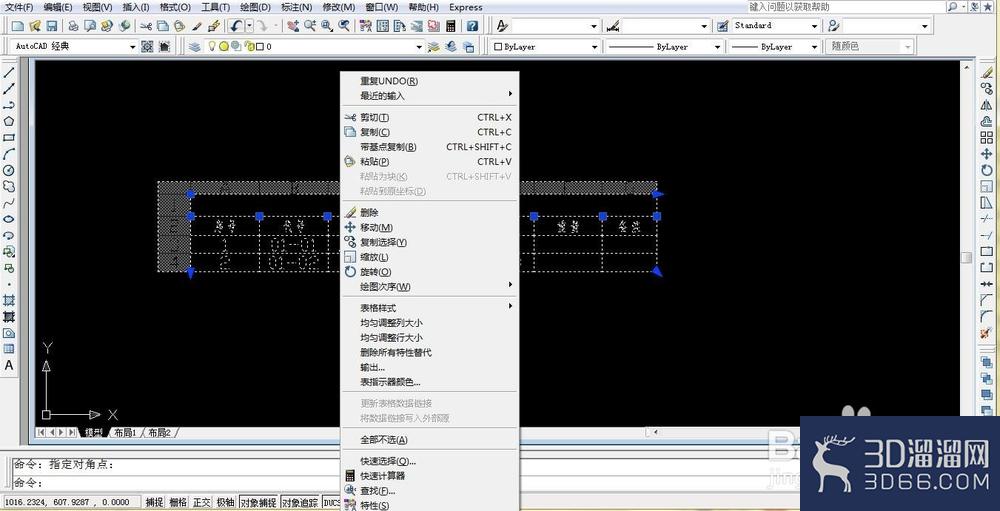Click the Pan realtime hand icon
Screen dimensions: 1000x511
293,26
